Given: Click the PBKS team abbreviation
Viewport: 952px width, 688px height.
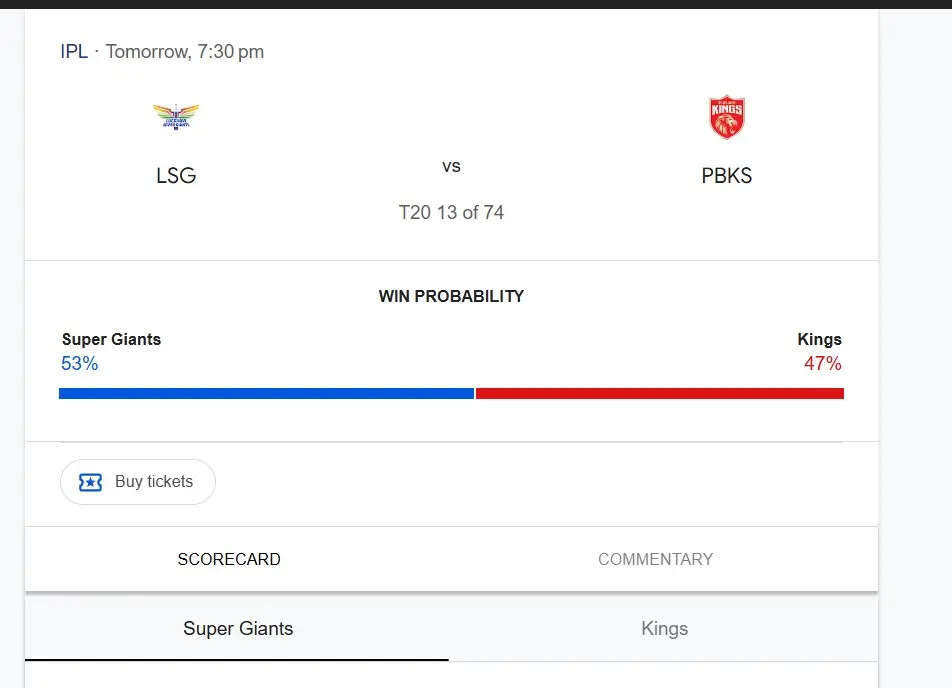Looking at the screenshot, I should 727,176.
